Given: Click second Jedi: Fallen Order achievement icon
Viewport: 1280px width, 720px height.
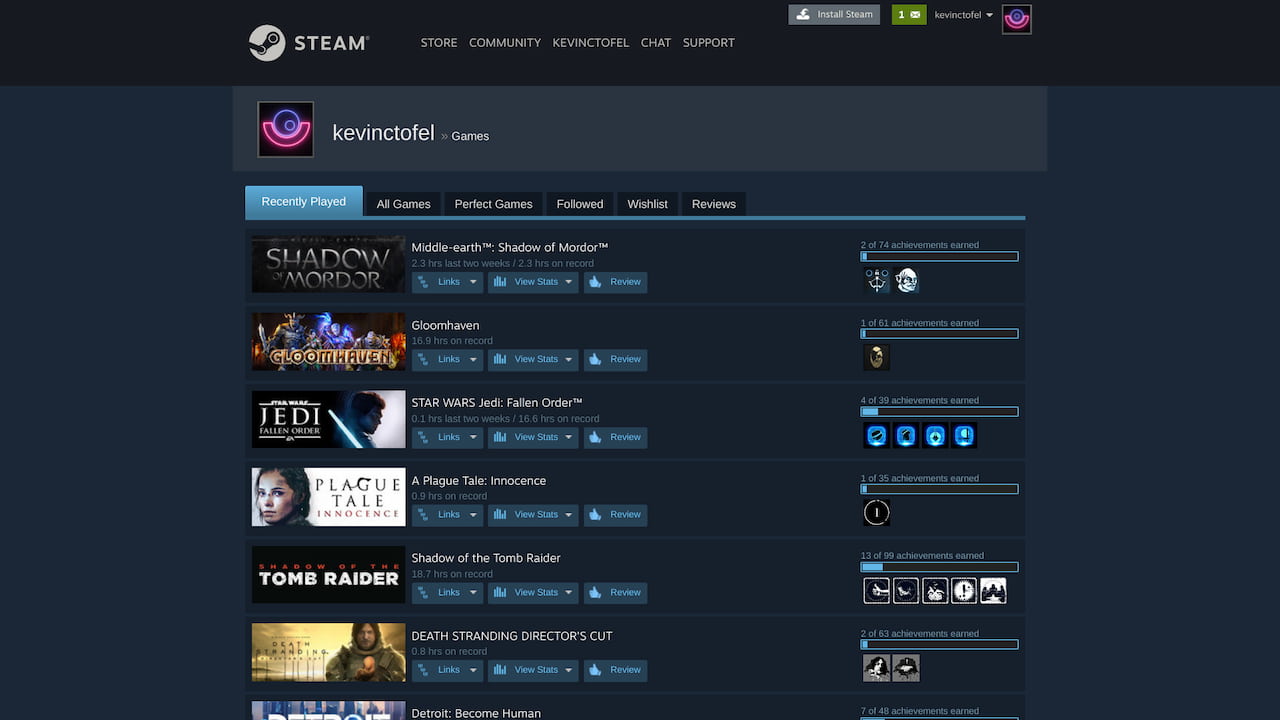Looking at the screenshot, I should click(906, 436).
